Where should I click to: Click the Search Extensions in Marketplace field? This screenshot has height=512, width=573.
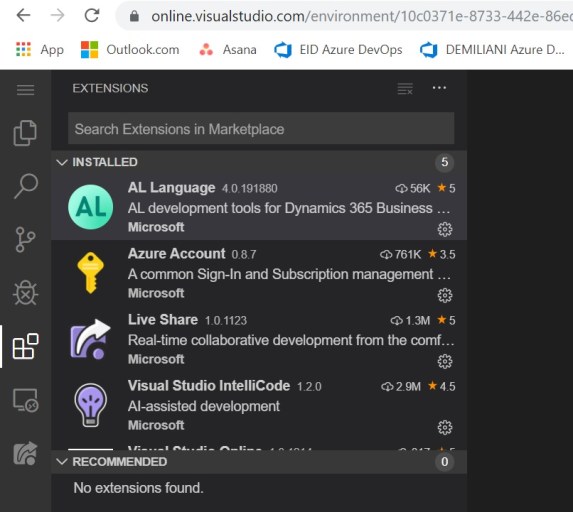click(x=261, y=129)
